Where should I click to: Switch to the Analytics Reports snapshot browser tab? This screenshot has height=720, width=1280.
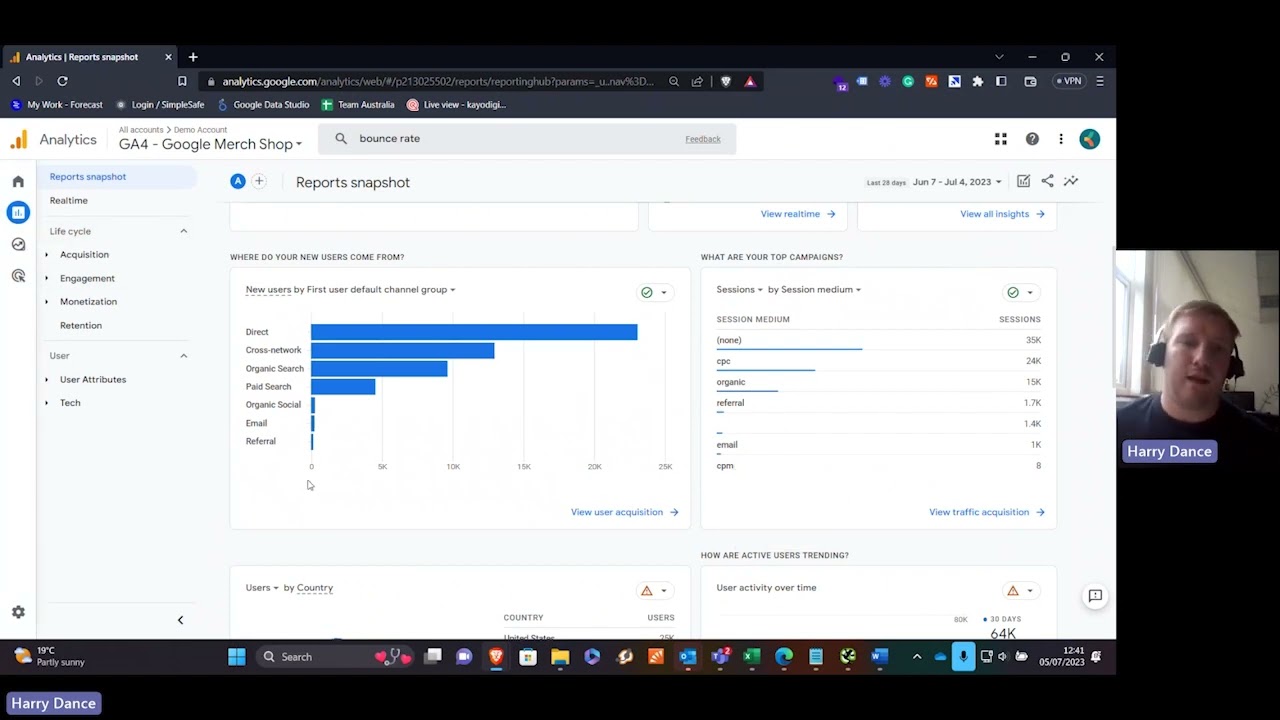90,57
